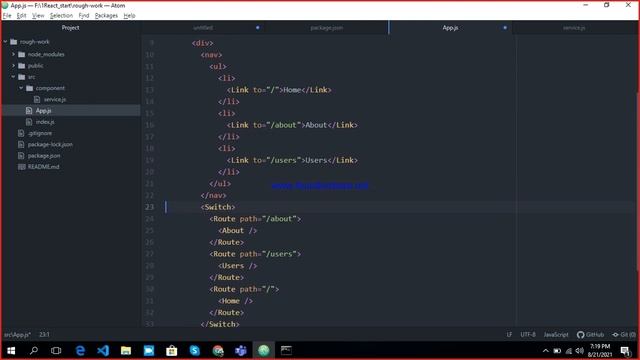
Task: Click Route path="/about" code line
Action: 255,219
